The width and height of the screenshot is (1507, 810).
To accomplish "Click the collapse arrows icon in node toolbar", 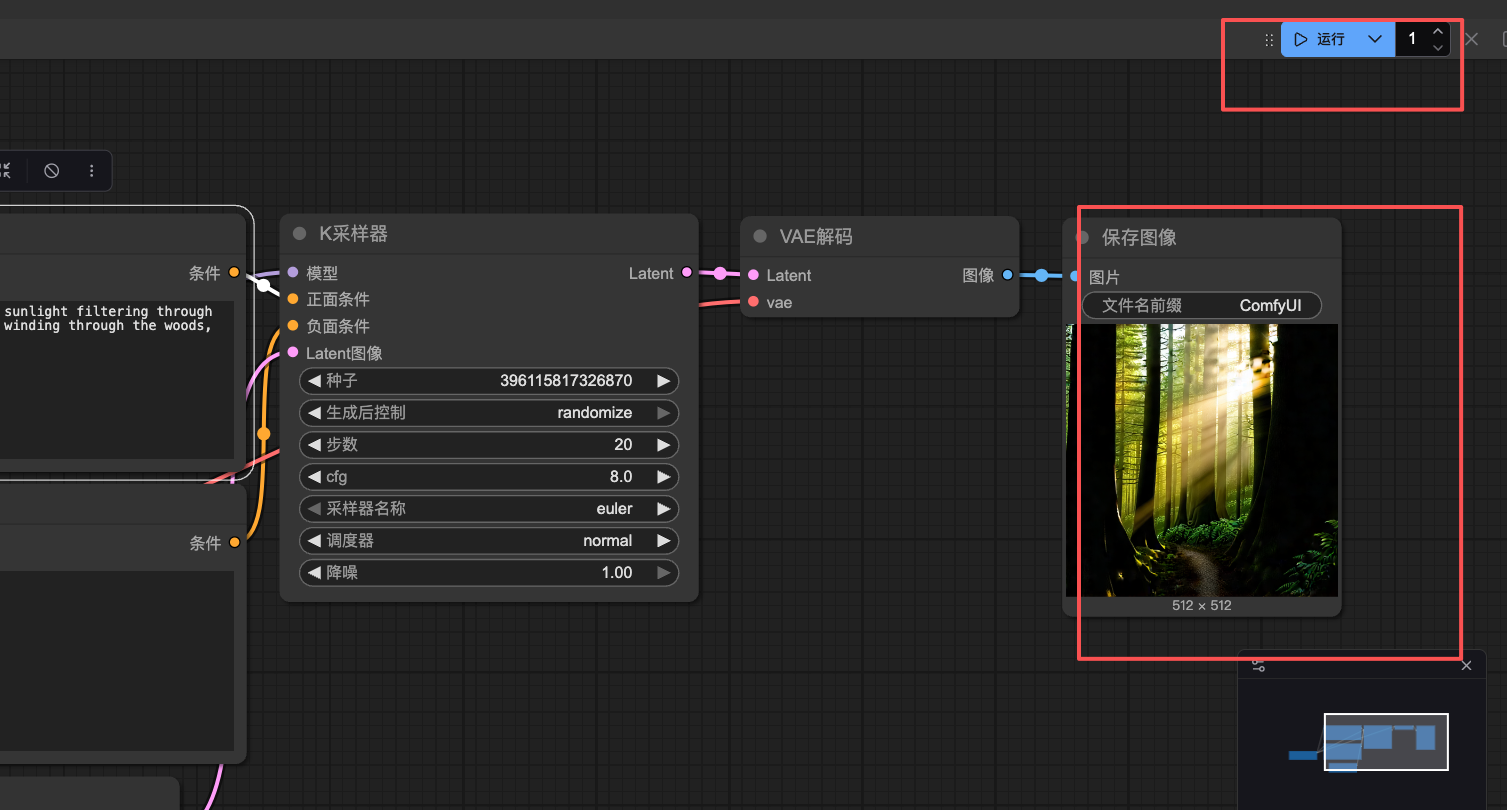I will point(6,171).
